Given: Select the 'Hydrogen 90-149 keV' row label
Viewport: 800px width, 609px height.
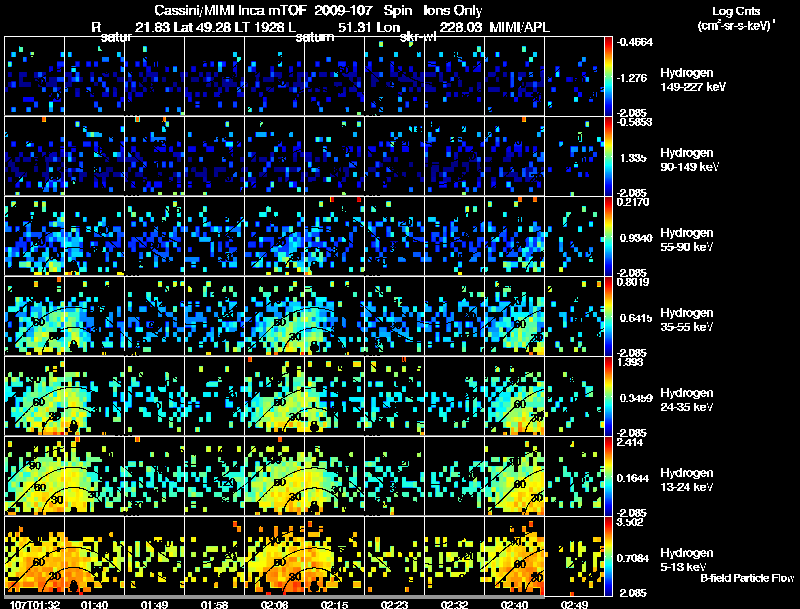Looking at the screenshot, I should (689, 160).
